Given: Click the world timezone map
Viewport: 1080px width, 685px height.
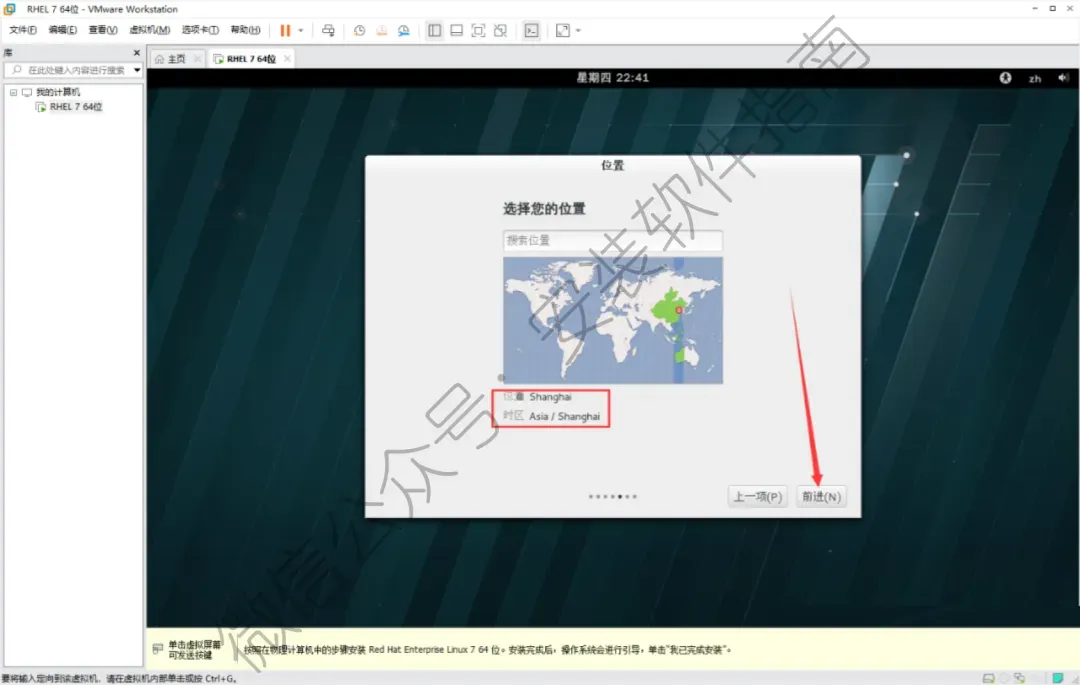Looking at the screenshot, I should click(x=613, y=320).
